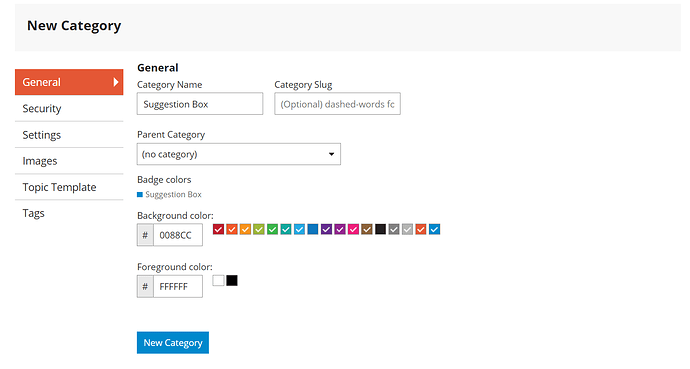Open the Settings tab in sidebar
690x369 pixels.
(x=69, y=135)
